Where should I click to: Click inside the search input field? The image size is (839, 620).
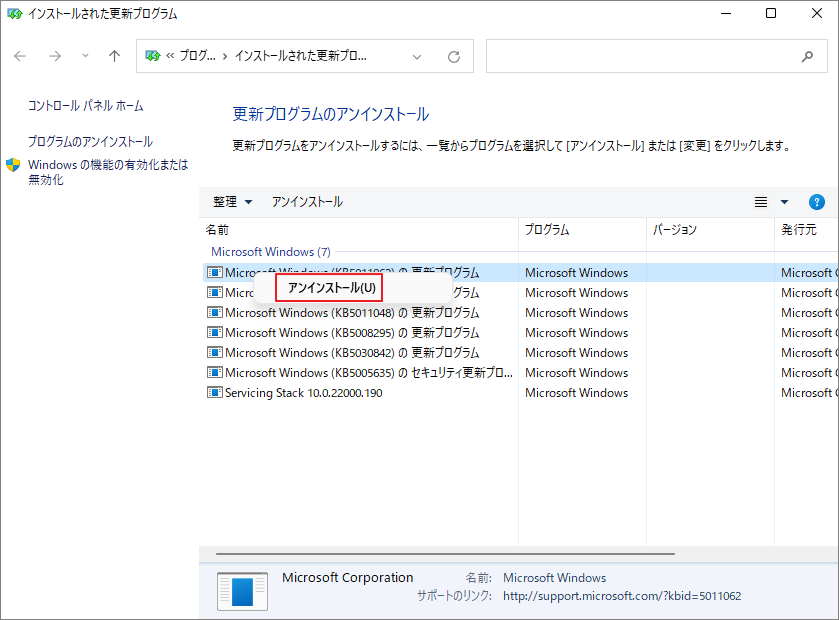[650, 56]
